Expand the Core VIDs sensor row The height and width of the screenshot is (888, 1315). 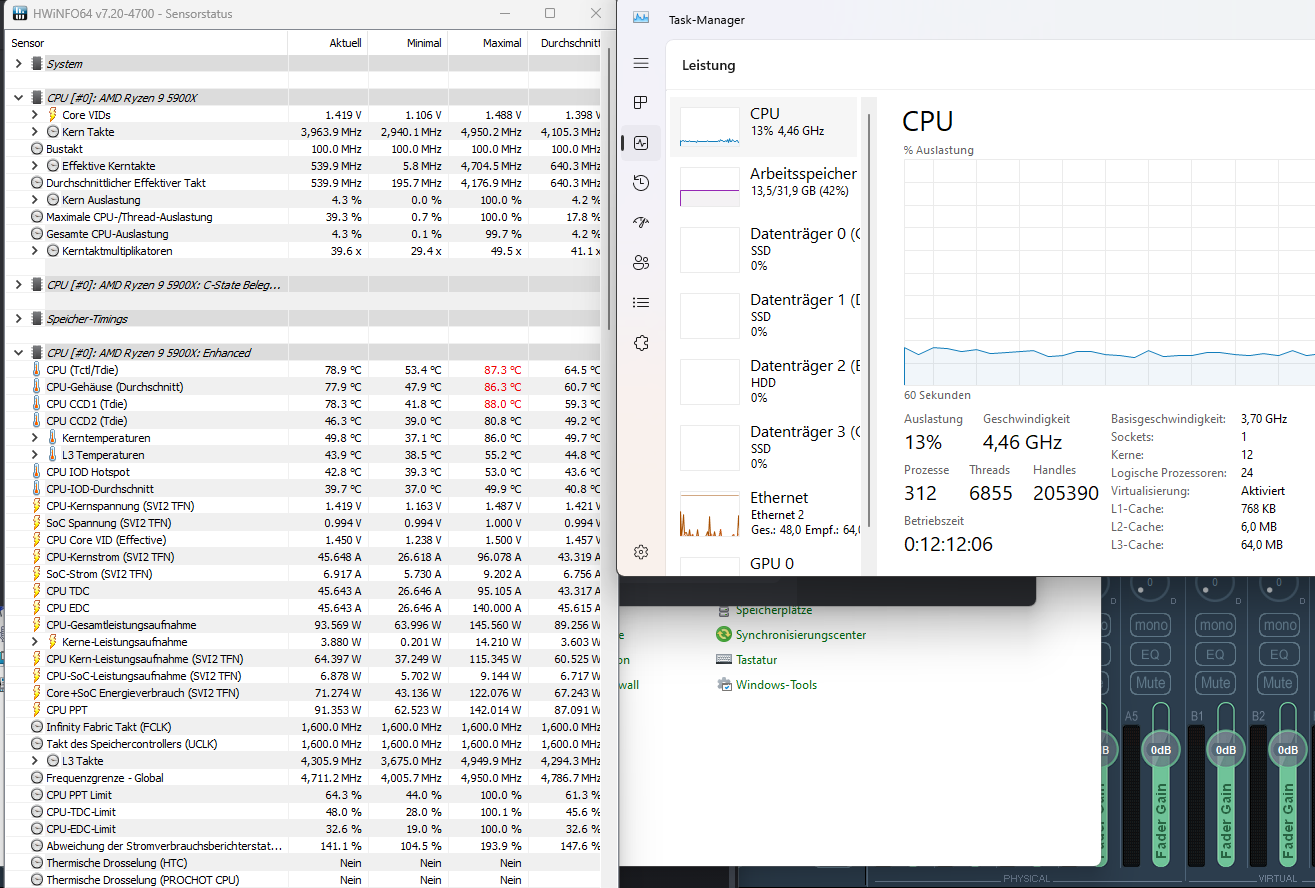pyautogui.click(x=37, y=115)
